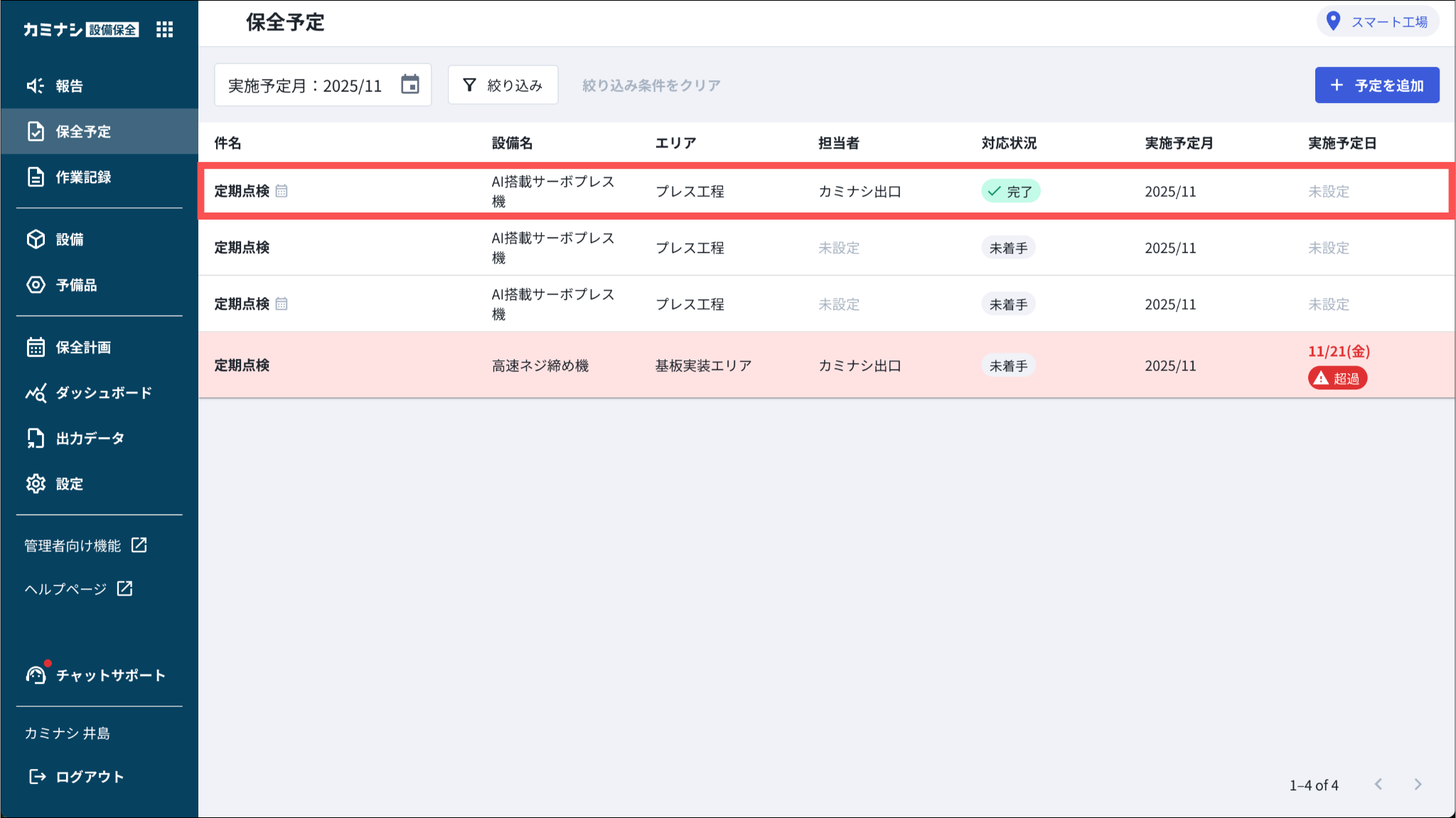
Task: Click the logout arrow icon
Action: click(x=37, y=776)
